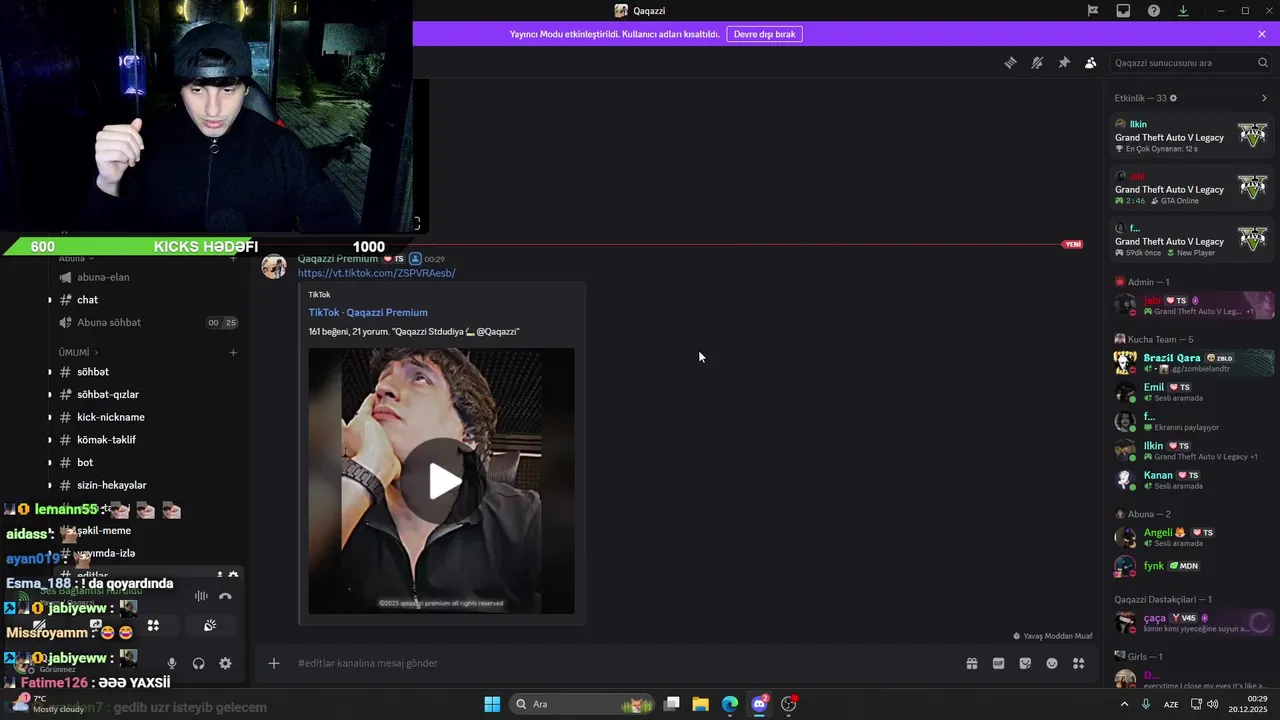Open File Explorer from taskbar
Screen dimensions: 1280x720
[701, 704]
